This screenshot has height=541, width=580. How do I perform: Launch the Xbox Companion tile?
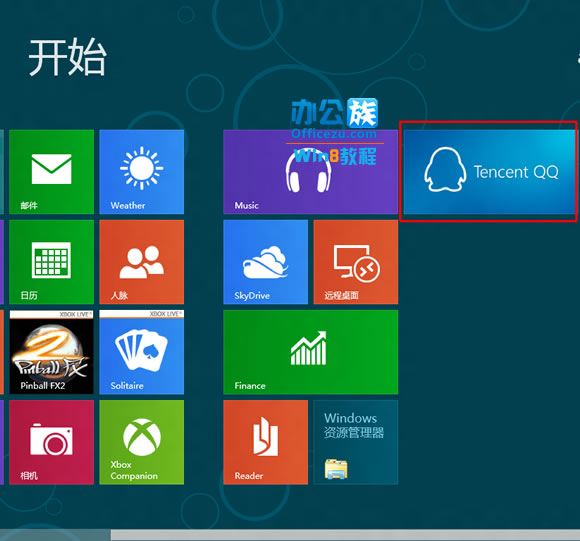(142, 442)
